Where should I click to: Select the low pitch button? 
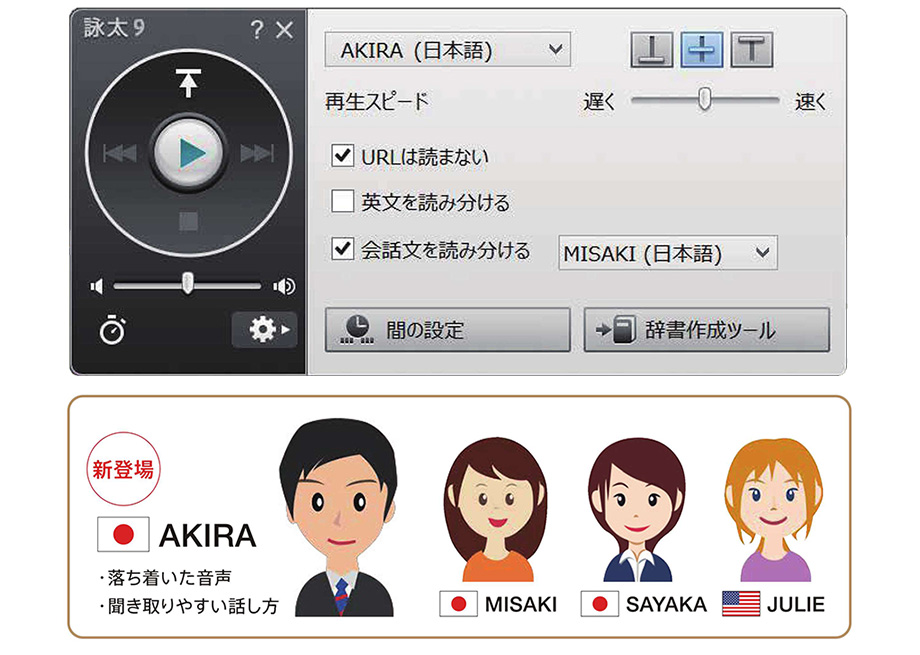point(651,49)
